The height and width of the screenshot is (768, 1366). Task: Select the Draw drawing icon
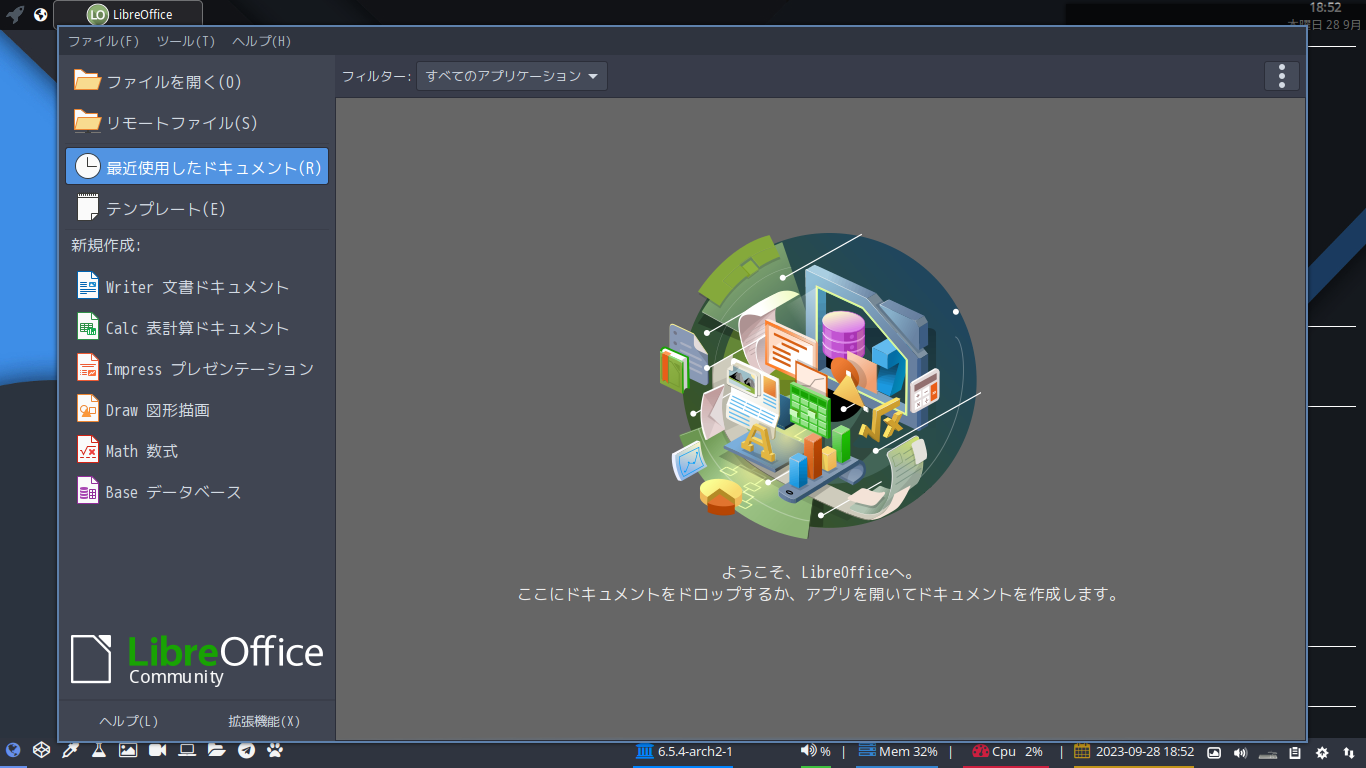pyautogui.click(x=88, y=409)
